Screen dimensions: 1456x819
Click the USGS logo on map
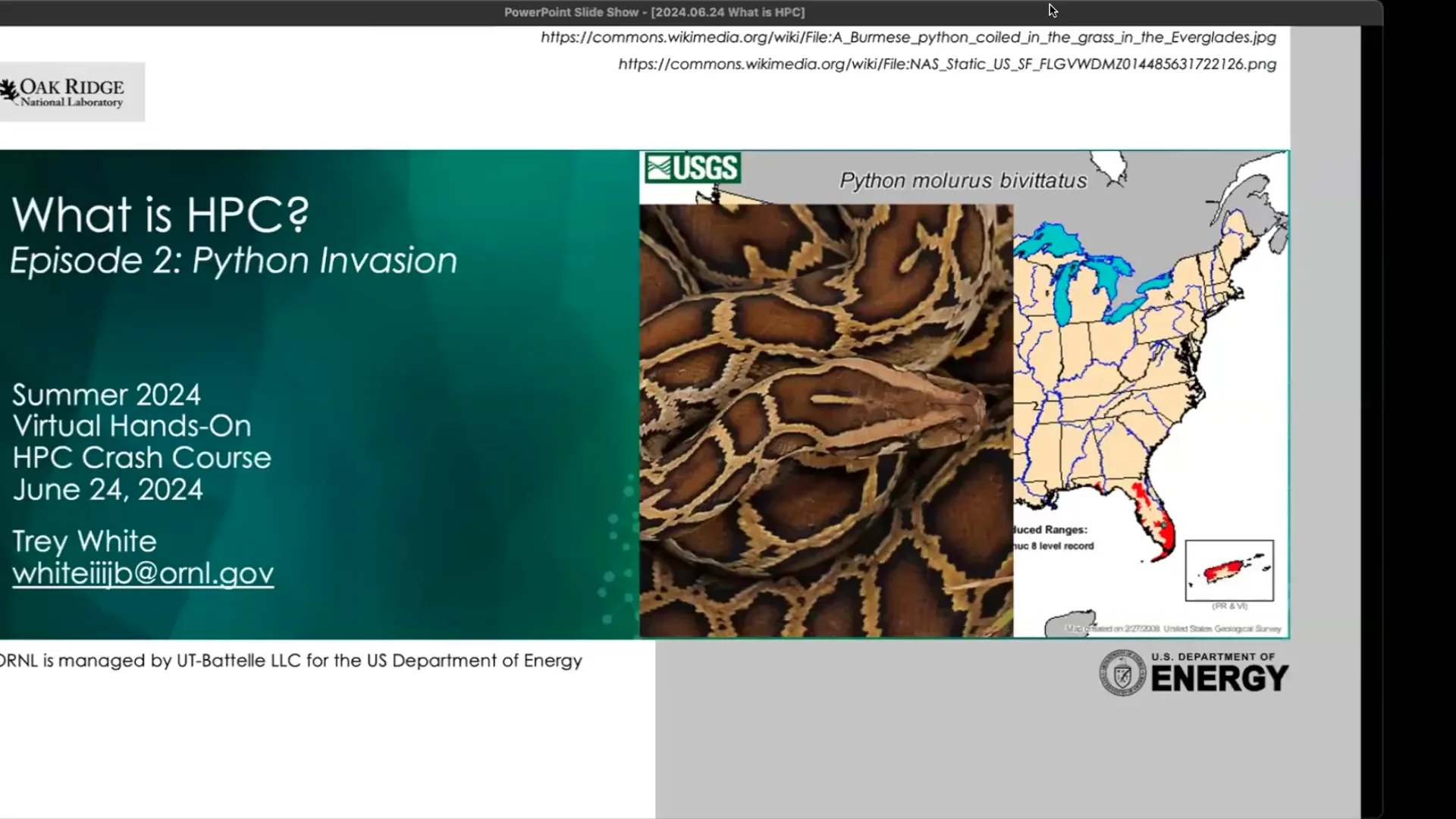[692, 168]
